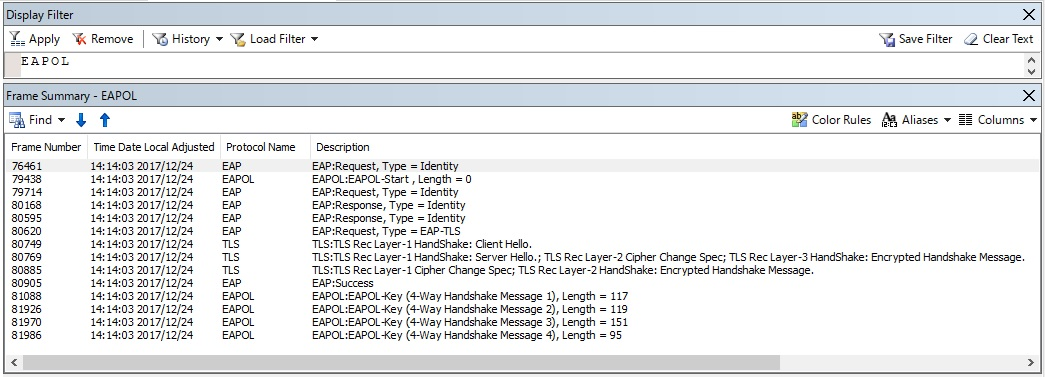
Task: Sort by Description column header
Action: click(x=343, y=147)
